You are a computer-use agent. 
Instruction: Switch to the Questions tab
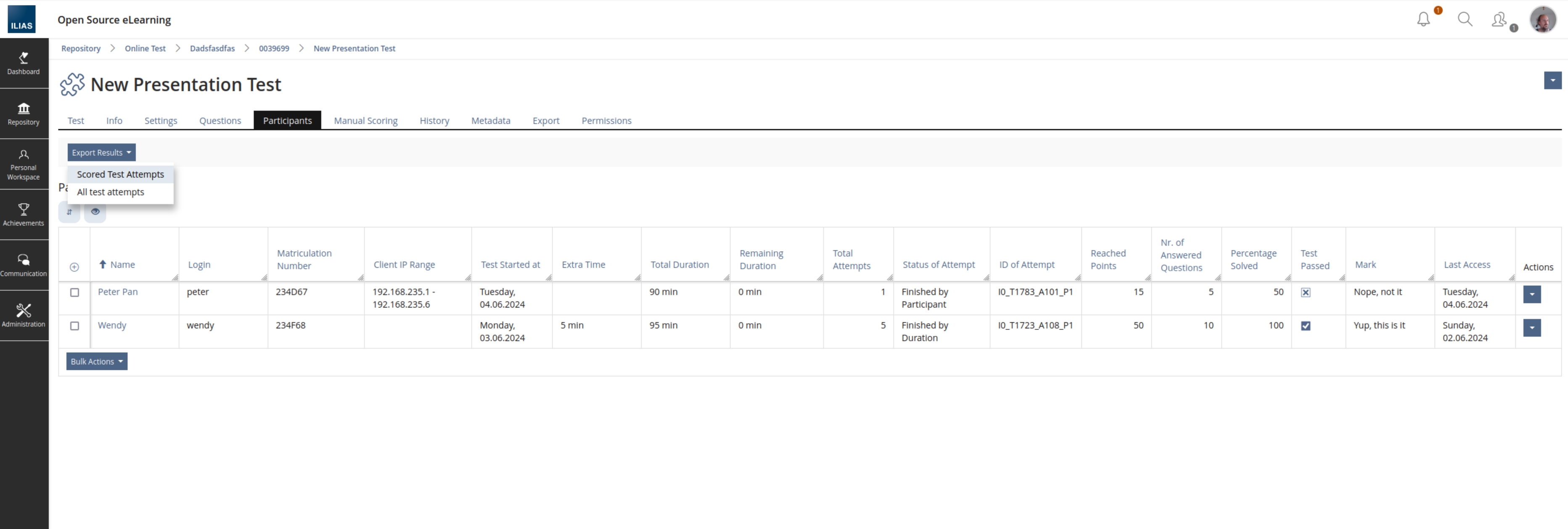click(x=220, y=120)
